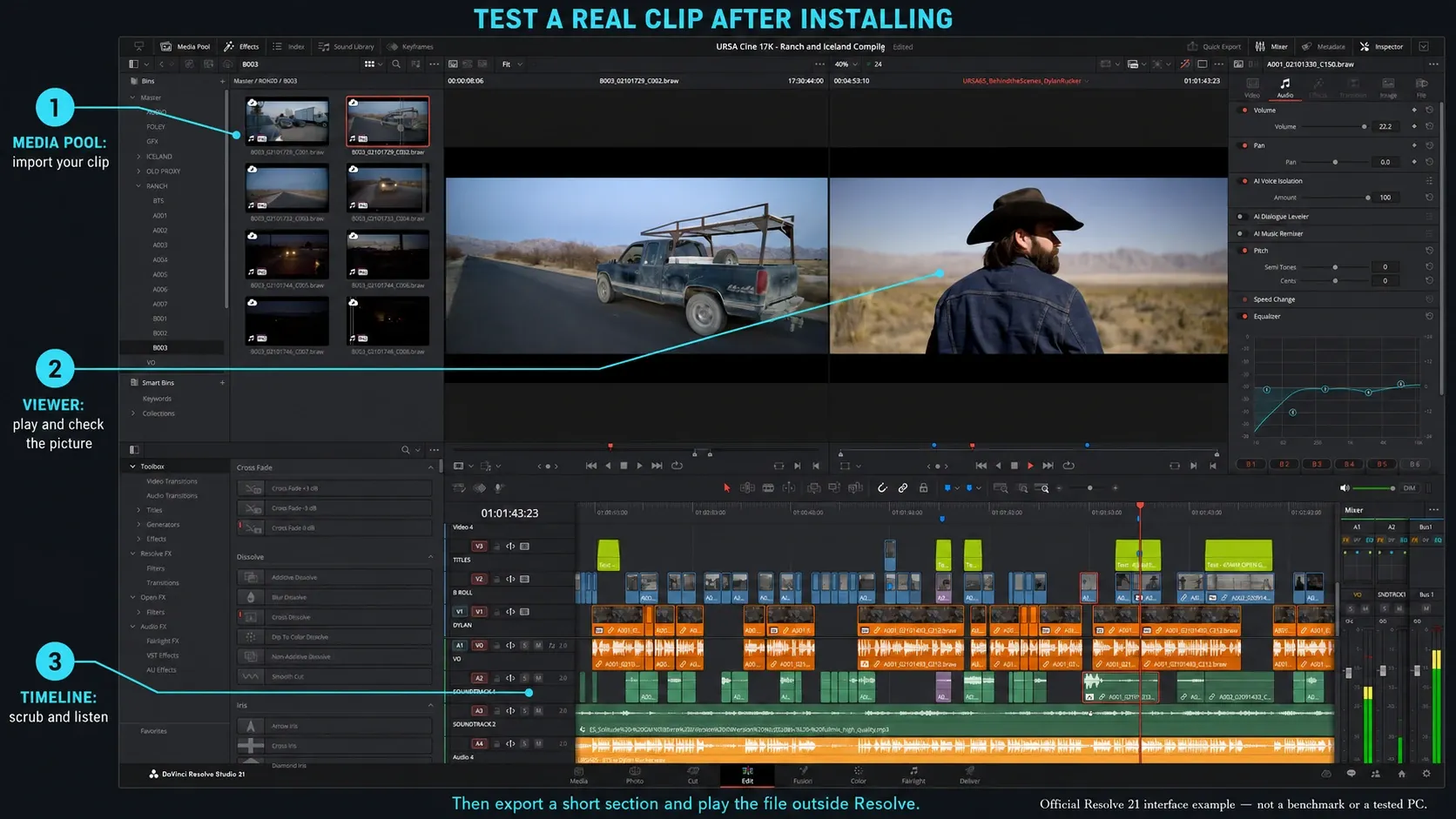Toggle the Speed Change switch
This screenshot has width=1456, height=819.
[x=1244, y=299]
